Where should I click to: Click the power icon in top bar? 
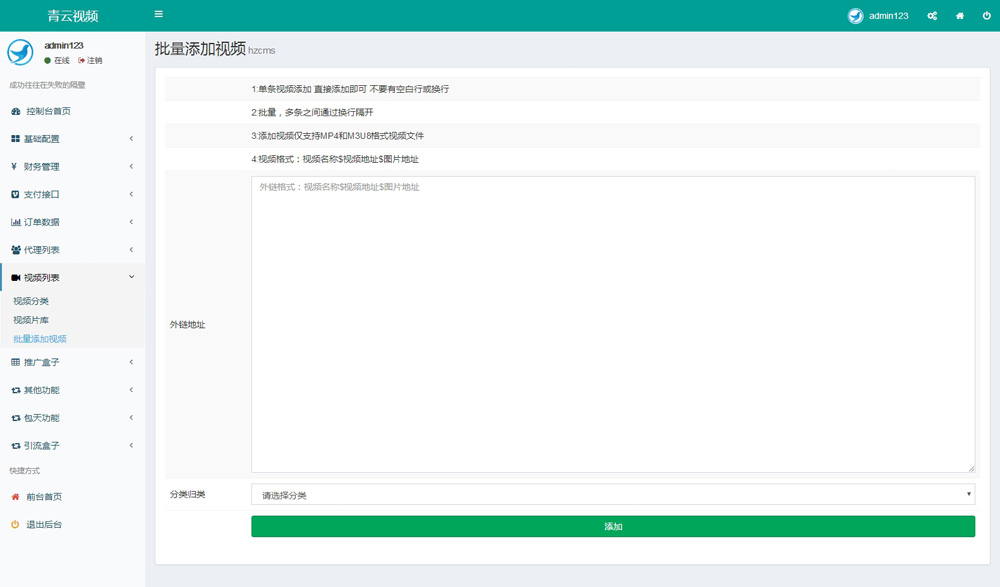pos(987,16)
